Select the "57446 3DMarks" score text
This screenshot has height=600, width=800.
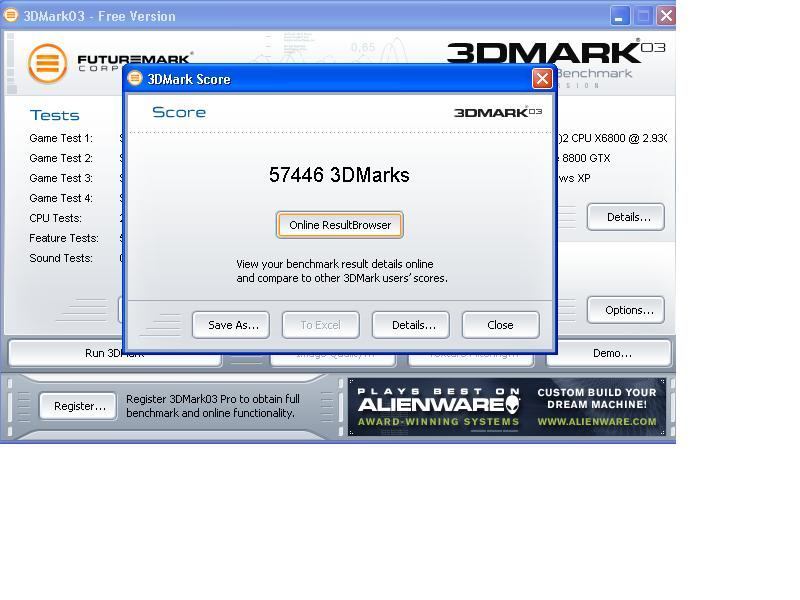tap(339, 175)
